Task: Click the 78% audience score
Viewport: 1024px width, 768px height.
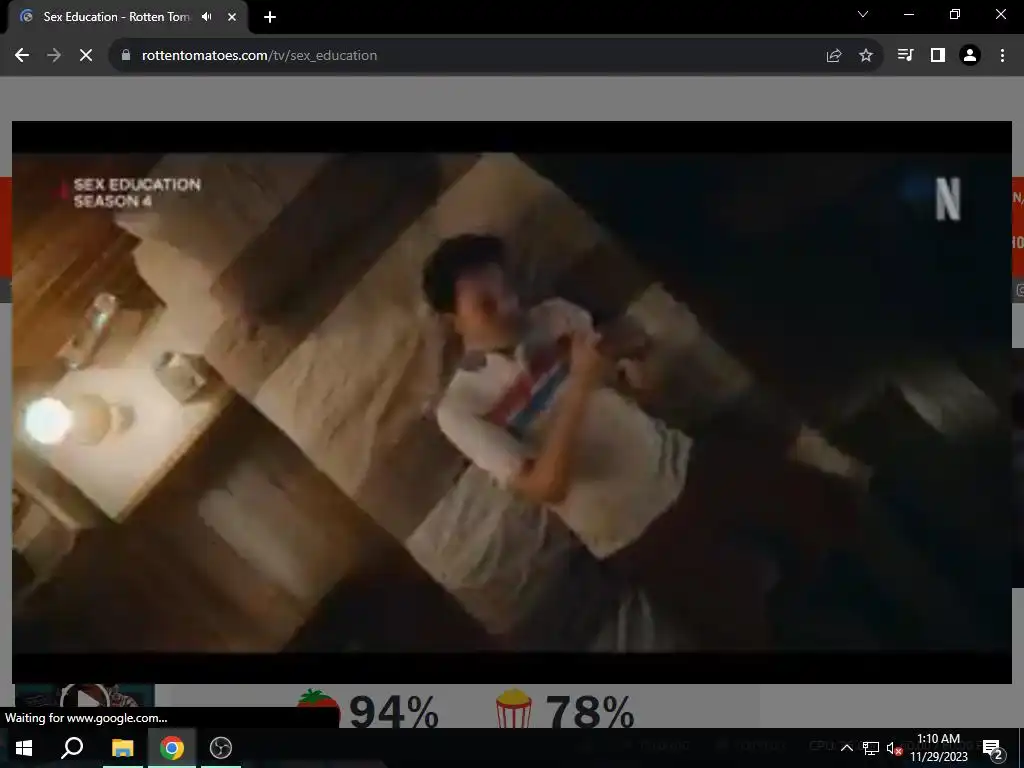Action: tap(590, 711)
